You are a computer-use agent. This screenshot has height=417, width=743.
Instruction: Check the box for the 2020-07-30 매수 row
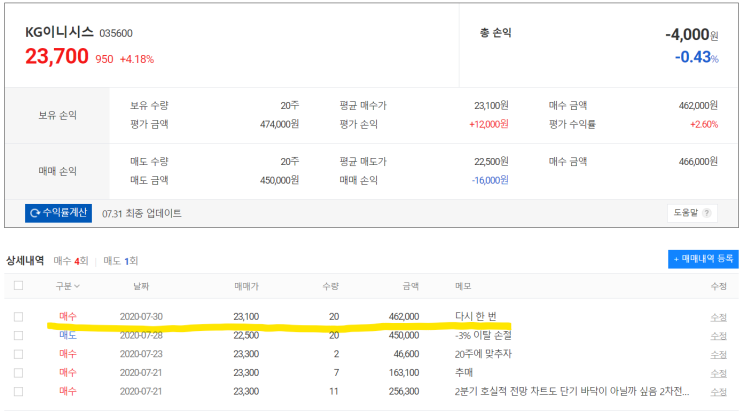tap(19, 316)
